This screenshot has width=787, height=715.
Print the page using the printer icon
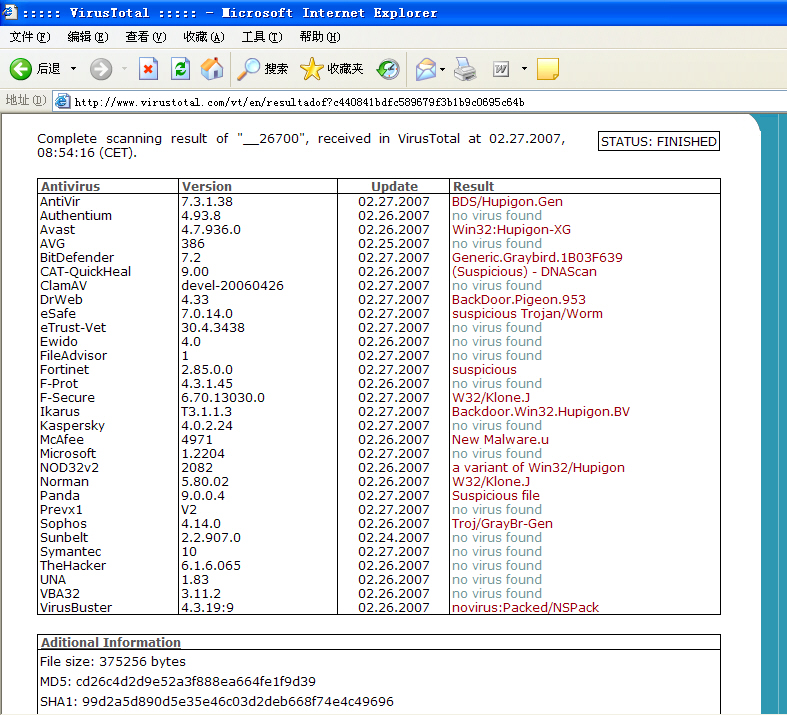point(465,69)
